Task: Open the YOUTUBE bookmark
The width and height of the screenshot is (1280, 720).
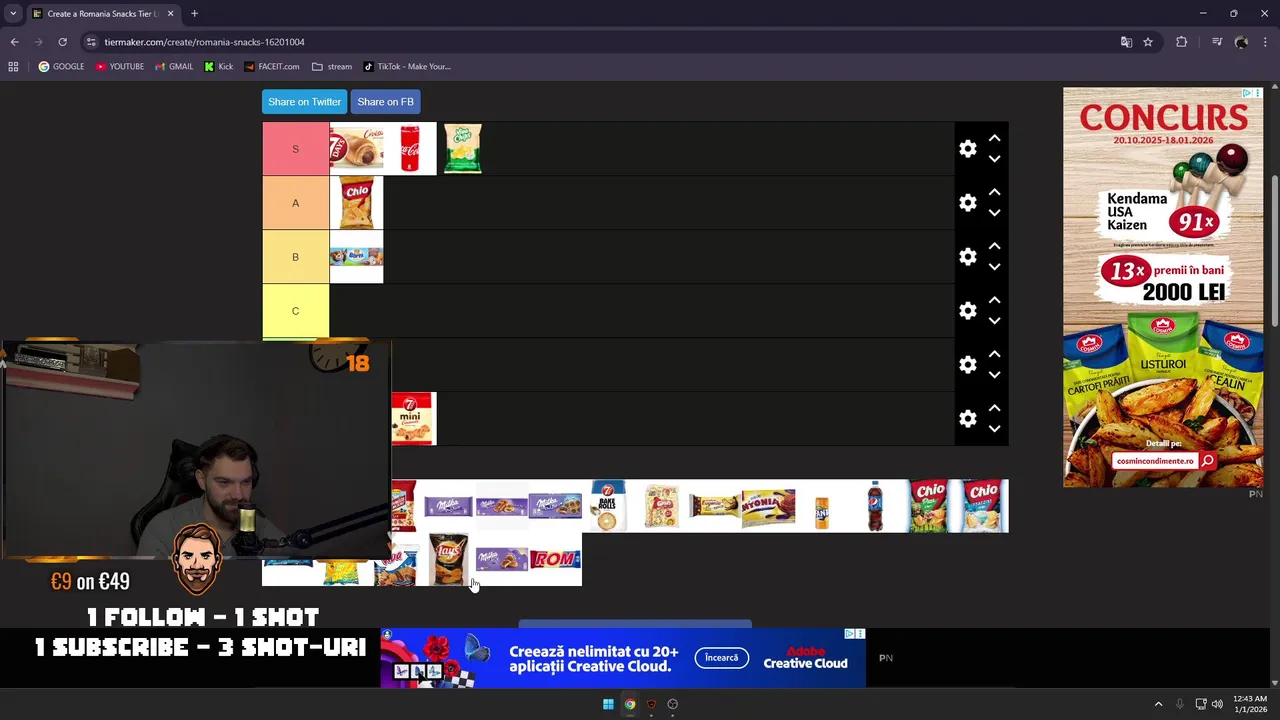Action: 119,66
